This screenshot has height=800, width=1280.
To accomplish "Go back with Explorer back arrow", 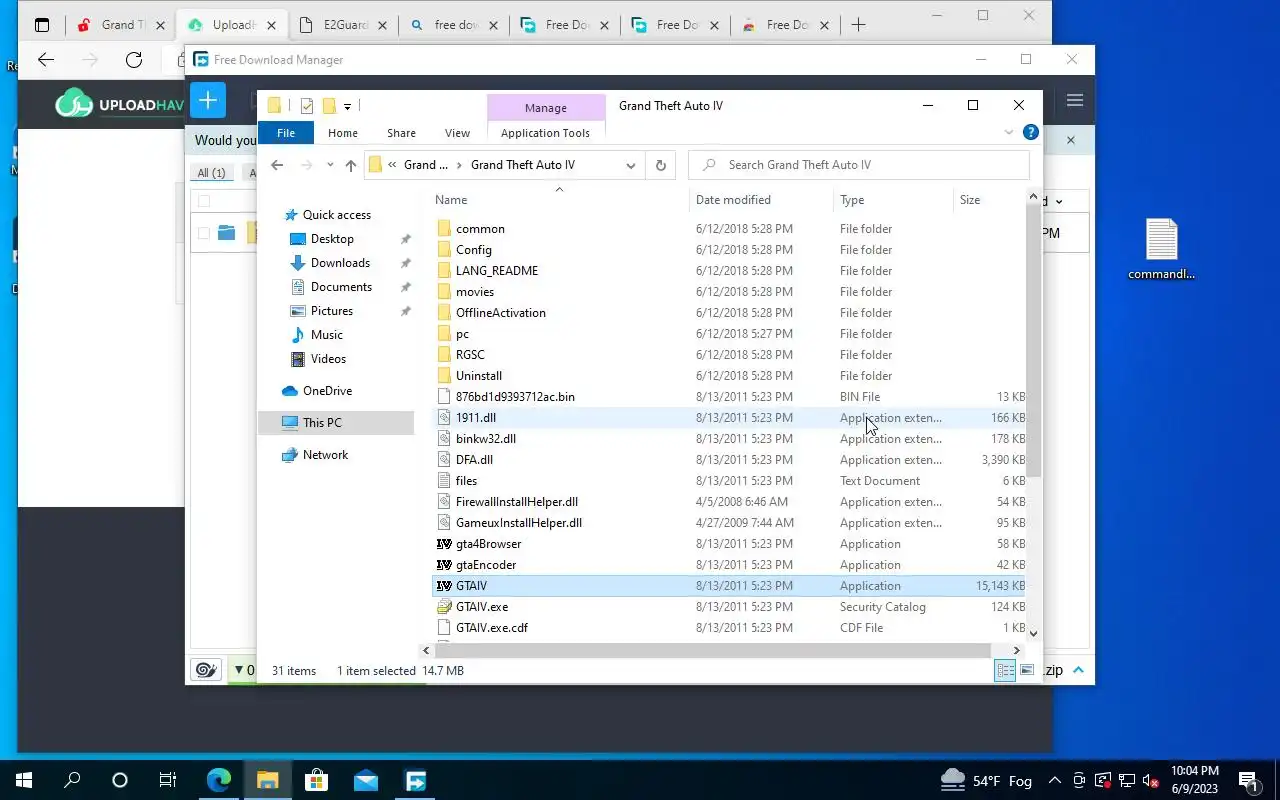I will click(278, 165).
